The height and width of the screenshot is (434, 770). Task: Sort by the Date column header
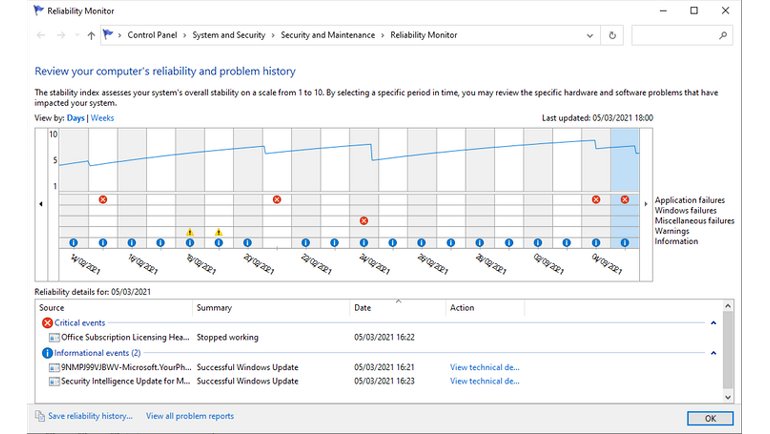click(x=398, y=308)
